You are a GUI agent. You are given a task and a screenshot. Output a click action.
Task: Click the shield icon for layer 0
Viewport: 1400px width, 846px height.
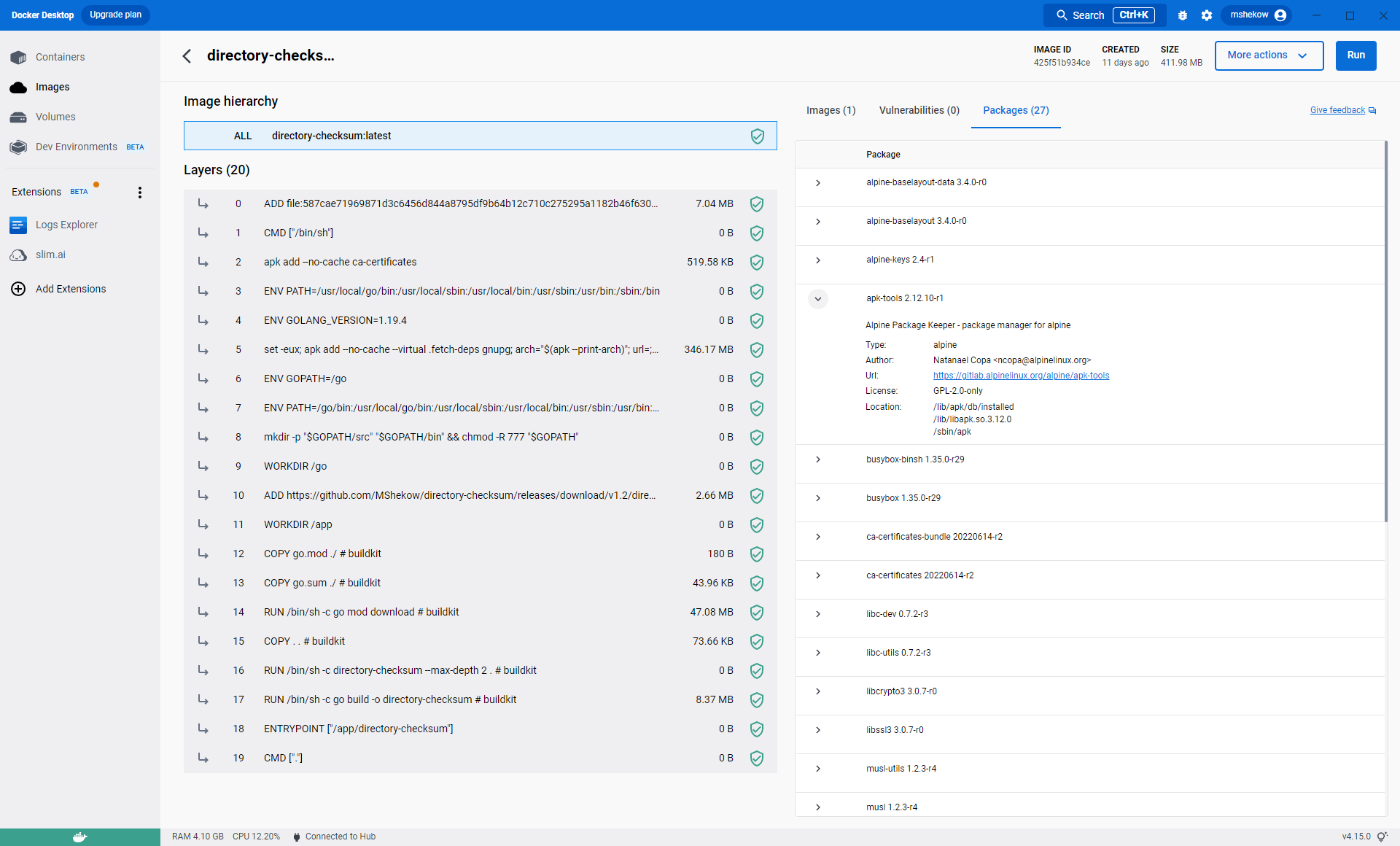757,203
